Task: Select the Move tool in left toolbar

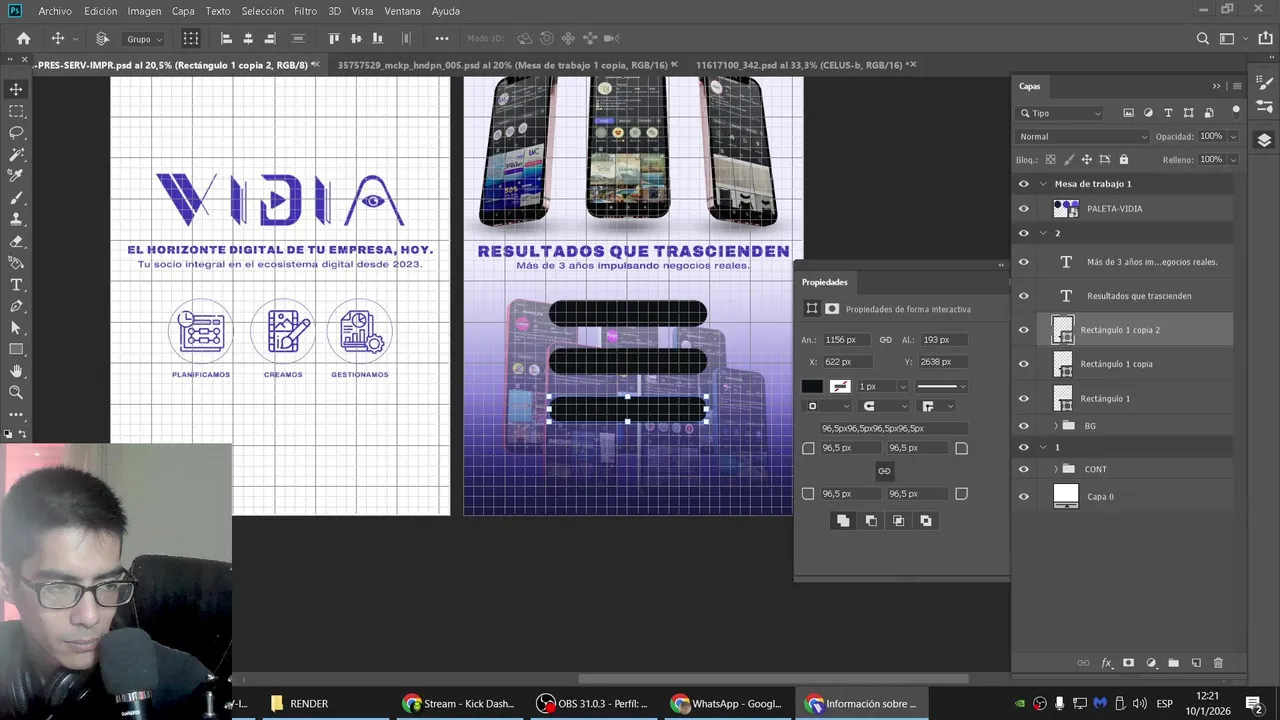Action: [x=16, y=89]
